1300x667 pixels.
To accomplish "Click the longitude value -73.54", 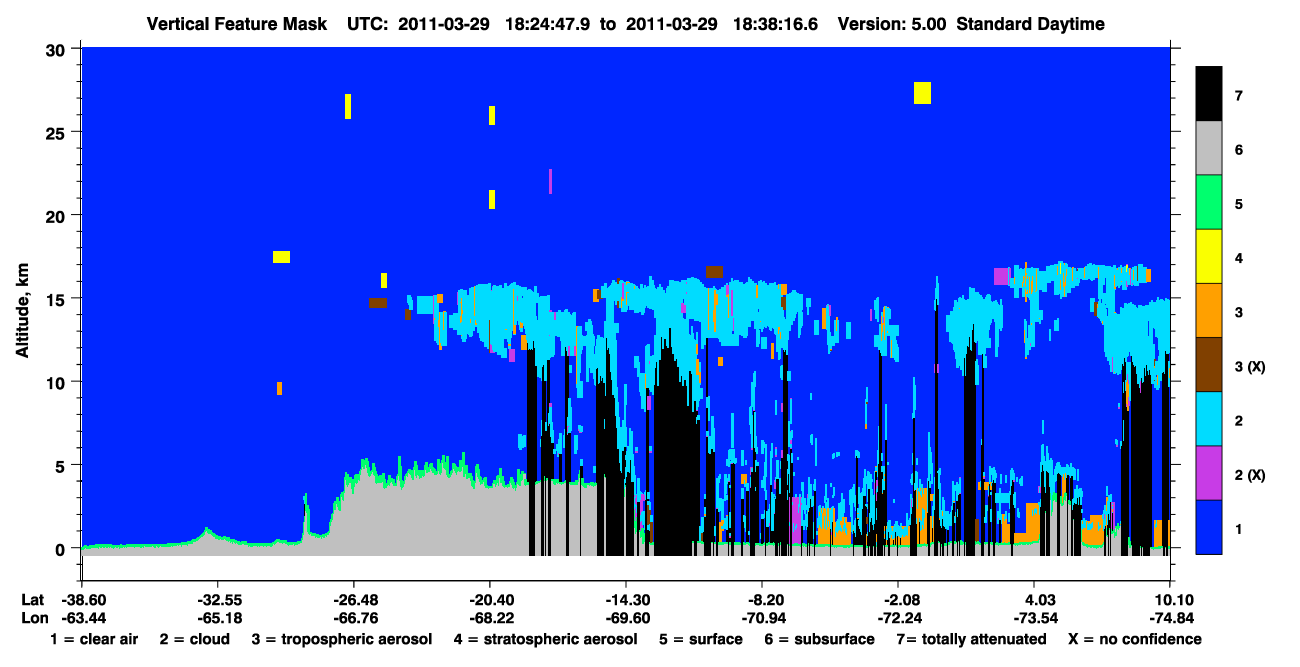I will click(1035, 618).
